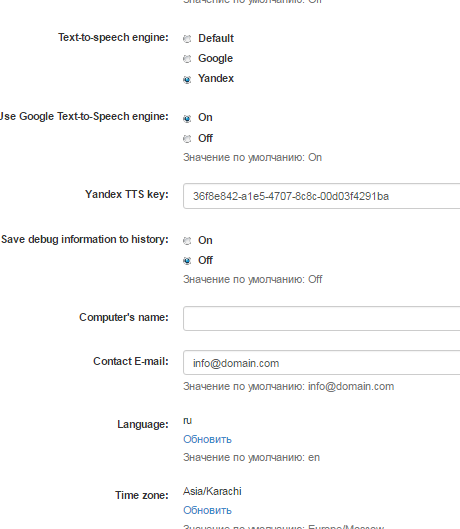This screenshot has width=460, height=529.
Task: Click the Computer's name label
Action: click(x=124, y=317)
